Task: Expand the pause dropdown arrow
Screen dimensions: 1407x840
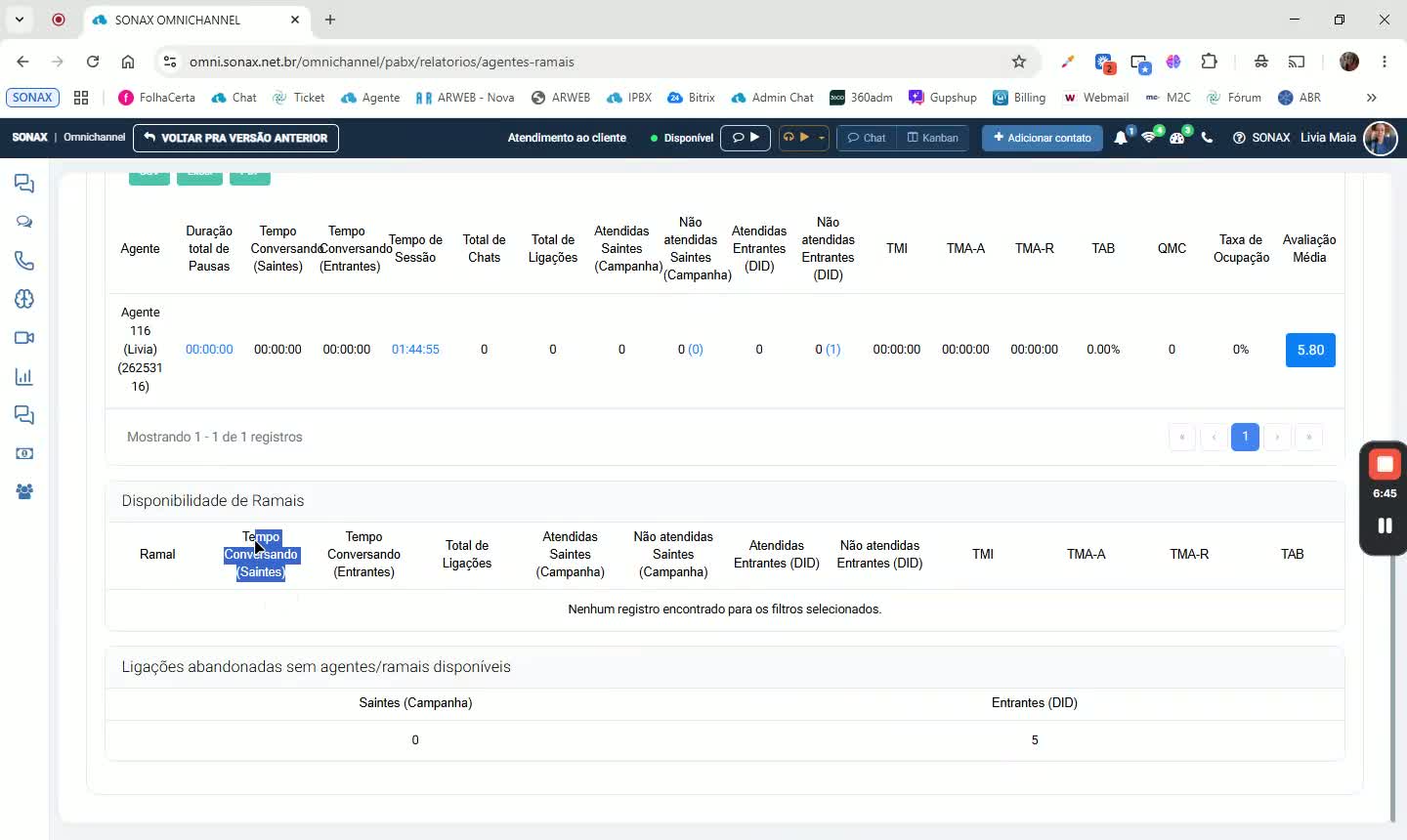Action: [822, 138]
